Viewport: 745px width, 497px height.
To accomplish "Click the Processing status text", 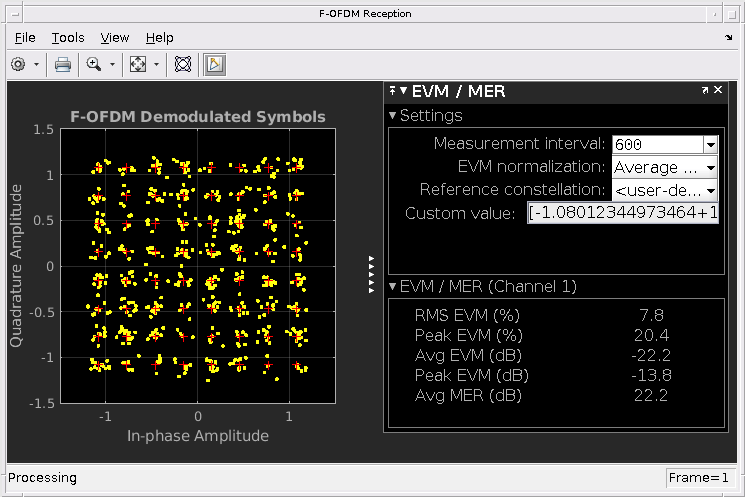I will click(42, 478).
